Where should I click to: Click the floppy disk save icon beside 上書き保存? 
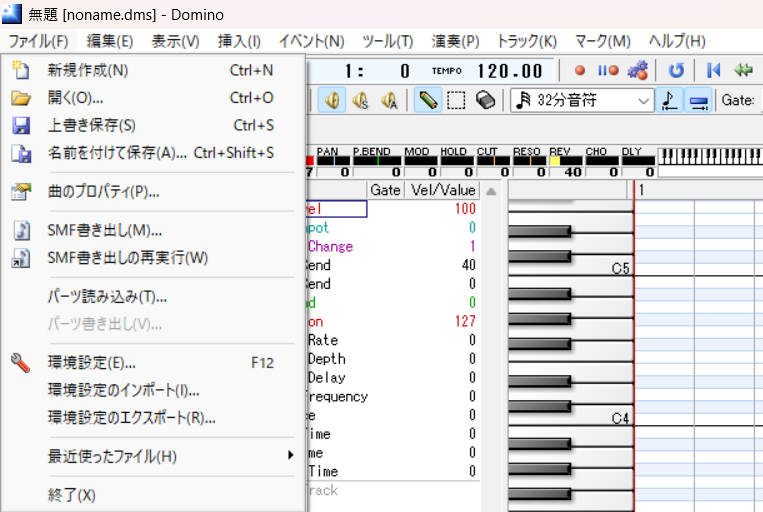coord(20,126)
